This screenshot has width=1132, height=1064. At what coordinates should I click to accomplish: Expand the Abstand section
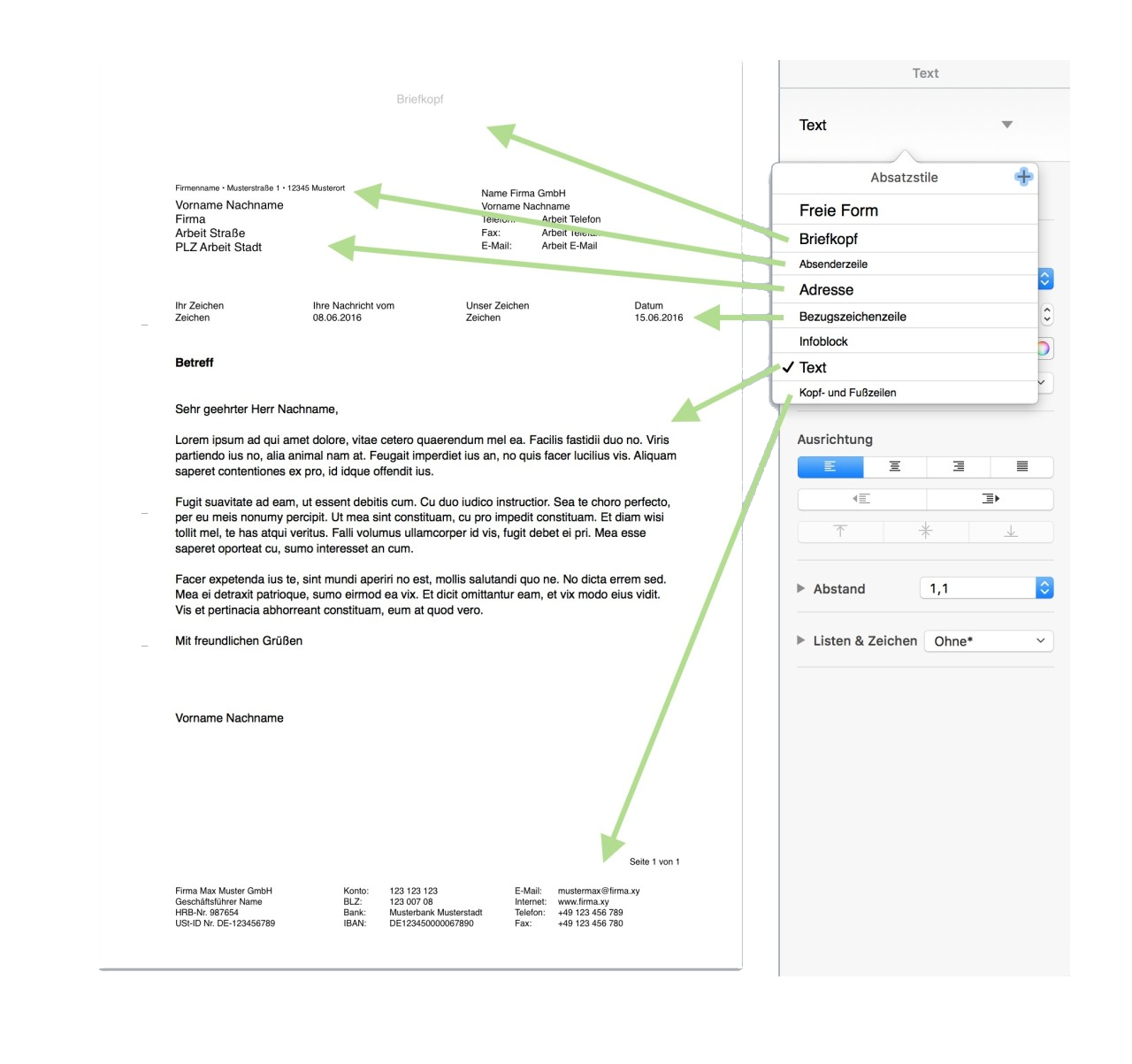pos(801,589)
